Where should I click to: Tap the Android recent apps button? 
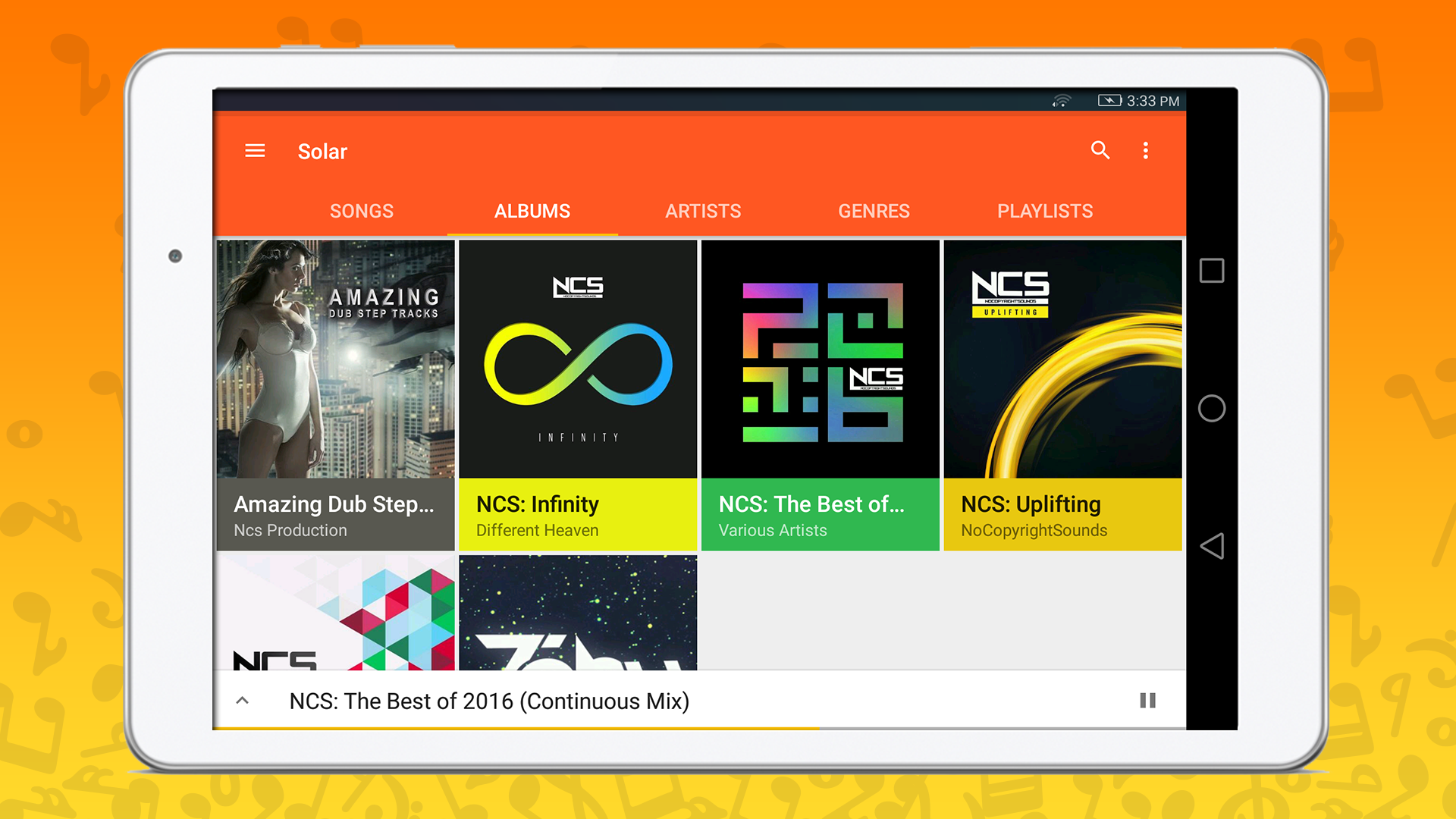click(1212, 270)
